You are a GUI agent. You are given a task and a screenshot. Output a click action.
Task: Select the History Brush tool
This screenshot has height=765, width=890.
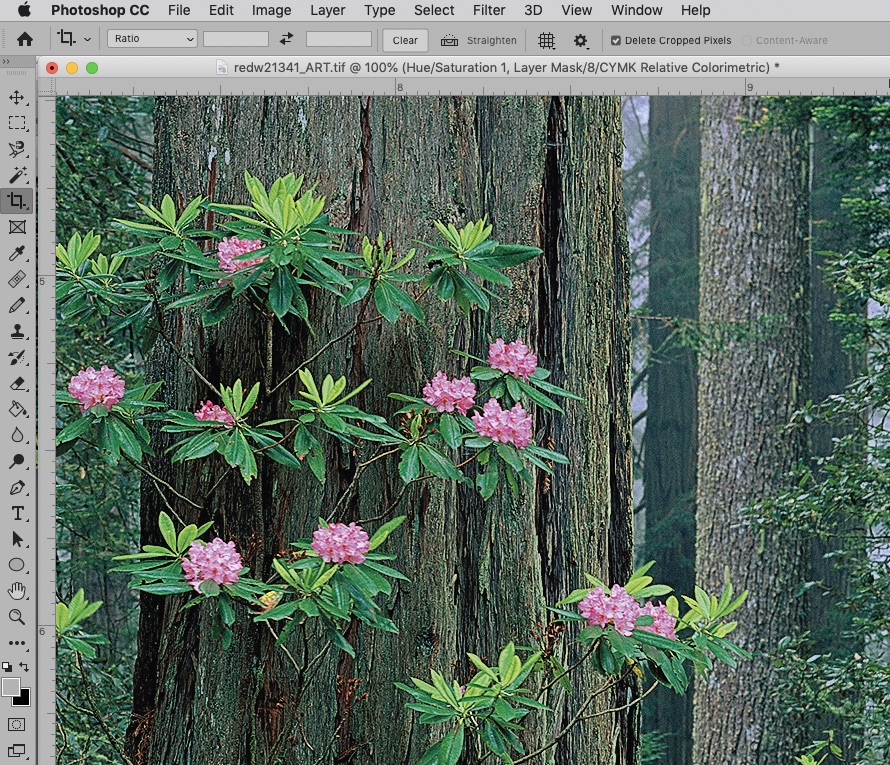(16, 358)
